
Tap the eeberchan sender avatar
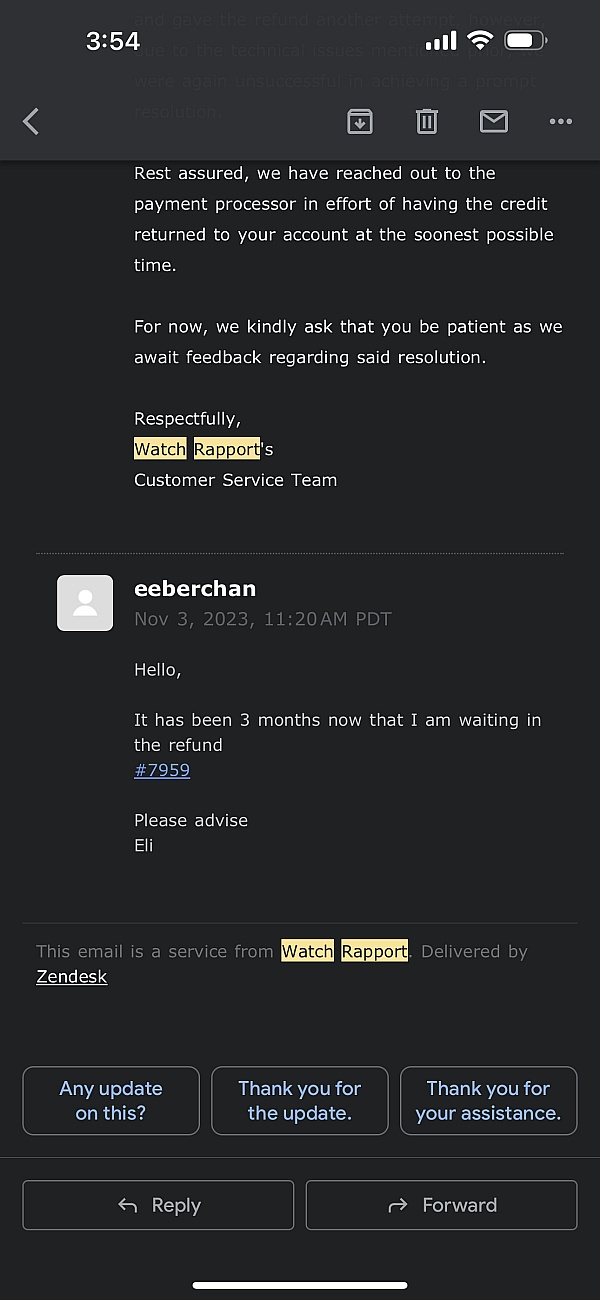(x=85, y=603)
